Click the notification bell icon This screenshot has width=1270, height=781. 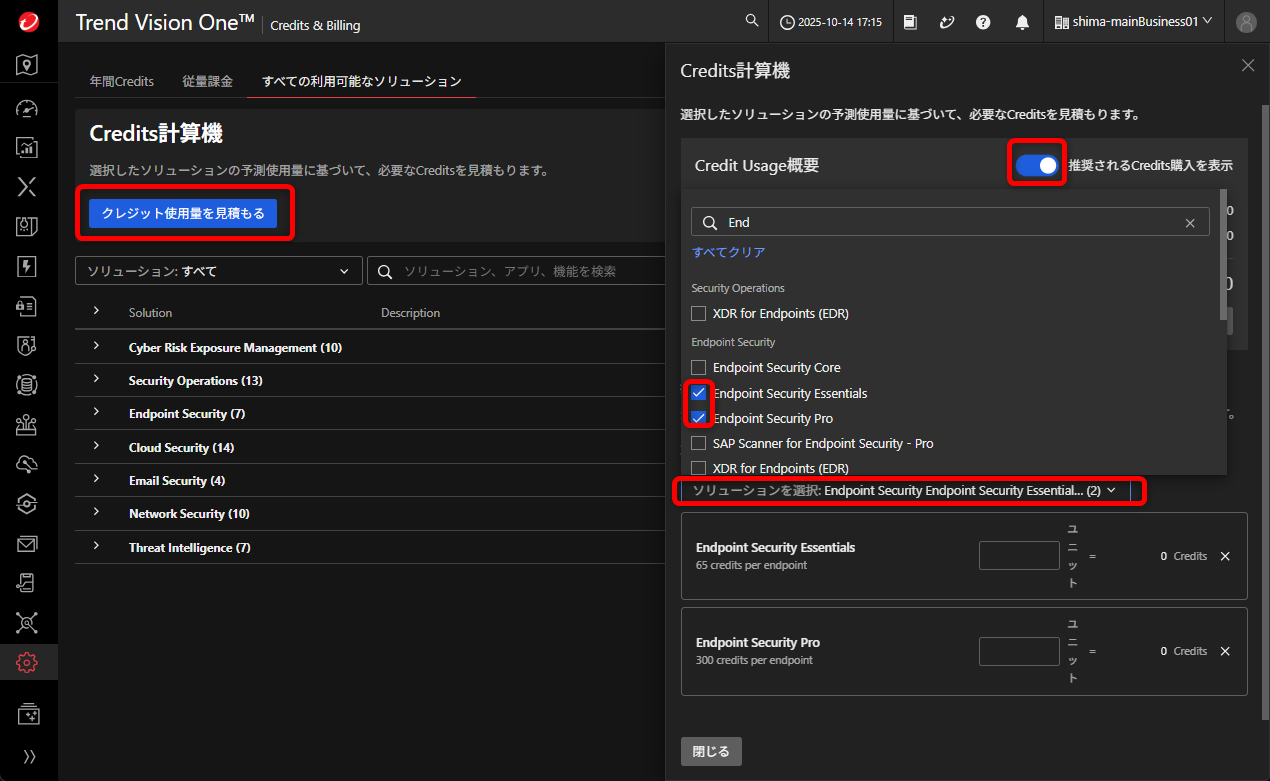click(x=1022, y=22)
